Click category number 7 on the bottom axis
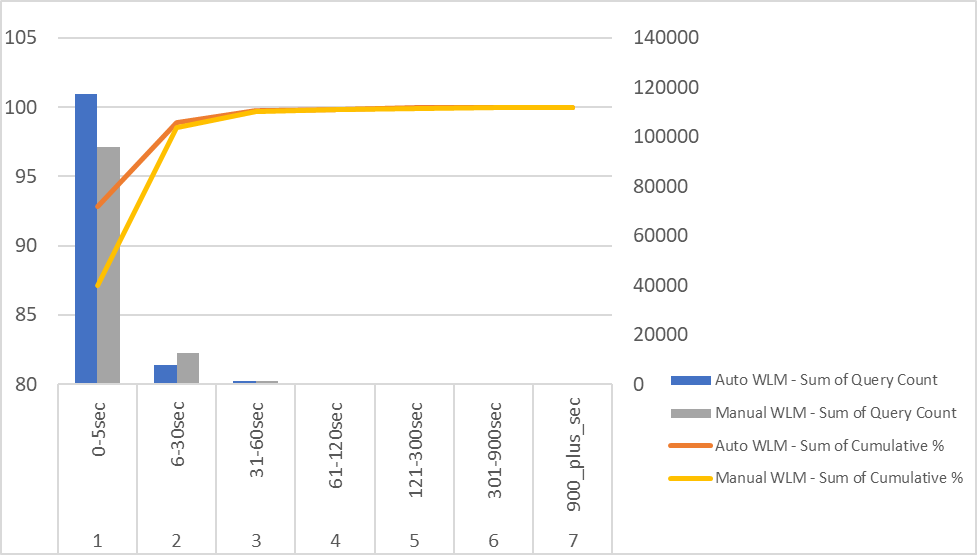This screenshot has height=555, width=977. point(573,541)
